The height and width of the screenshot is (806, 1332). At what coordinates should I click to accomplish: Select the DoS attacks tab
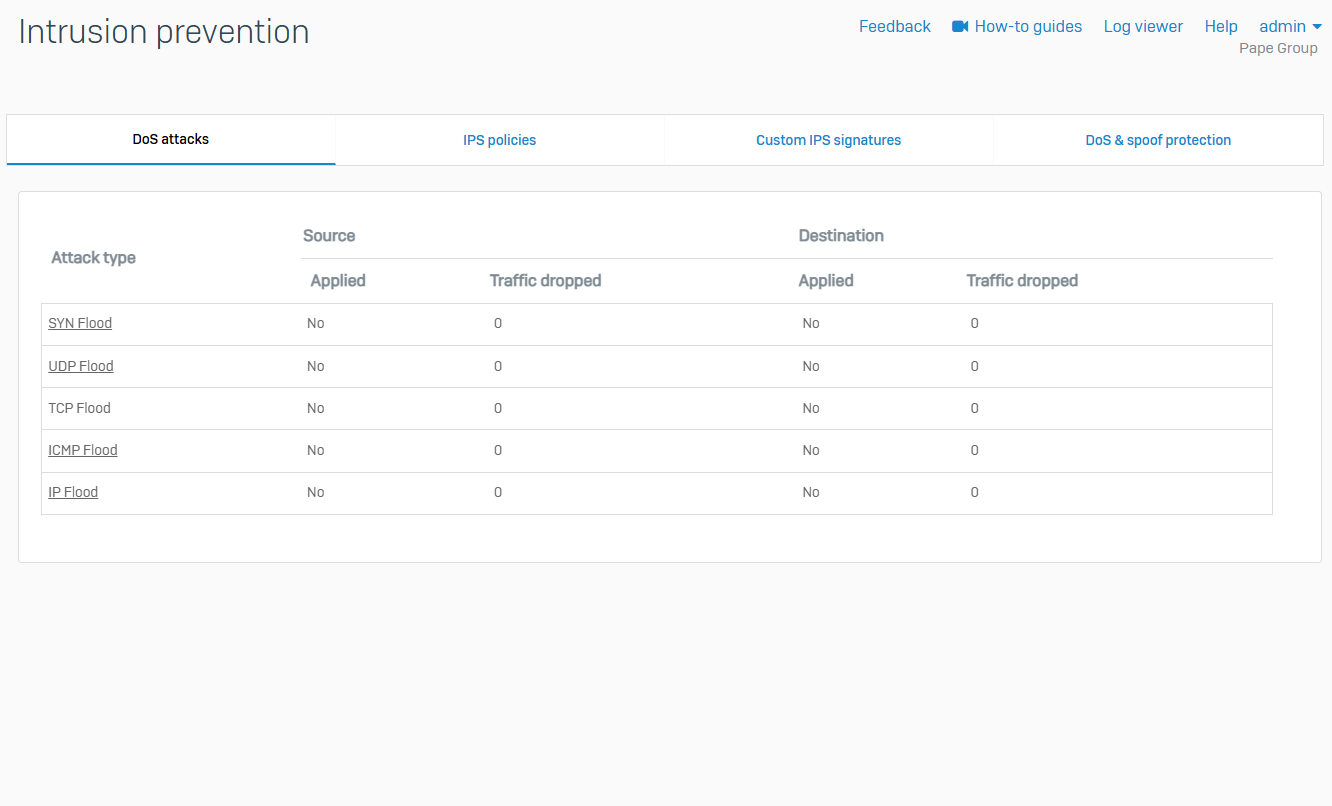[x=171, y=140]
